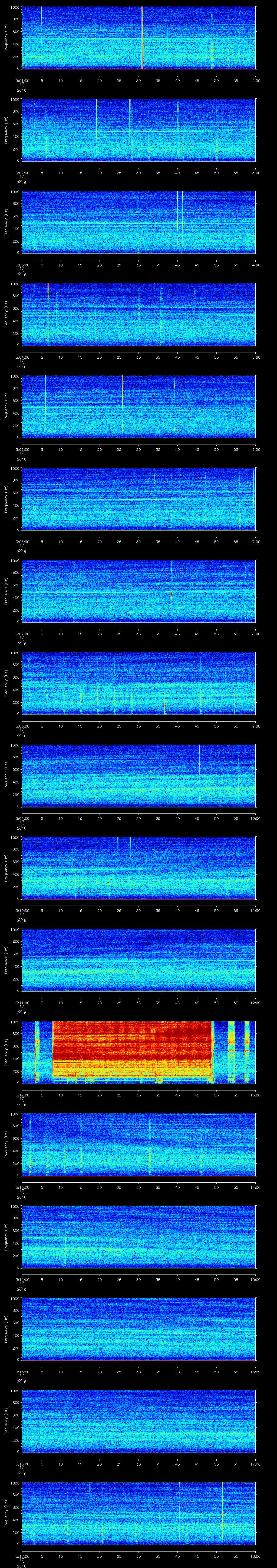Click the "3:12:00" start time label

coord(22,1095)
